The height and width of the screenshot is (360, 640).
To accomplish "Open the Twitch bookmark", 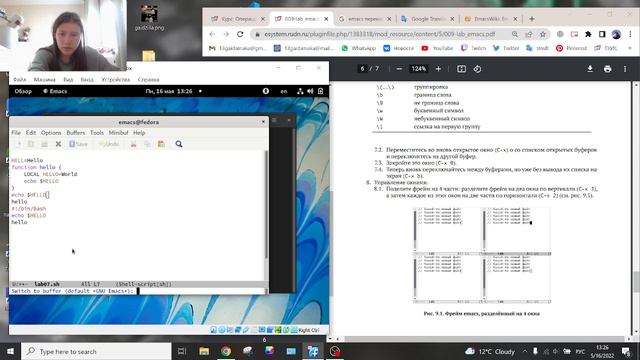I will coord(473,48).
